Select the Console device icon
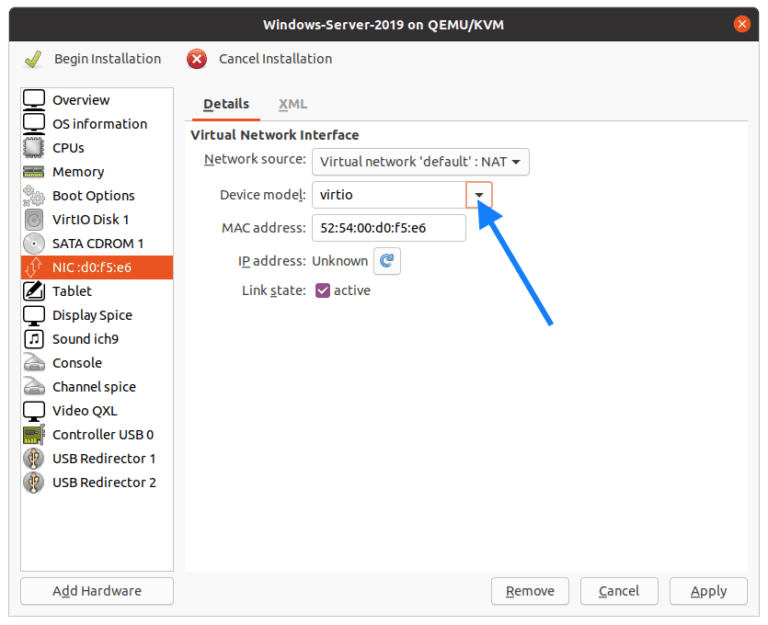 pyautogui.click(x=34, y=363)
